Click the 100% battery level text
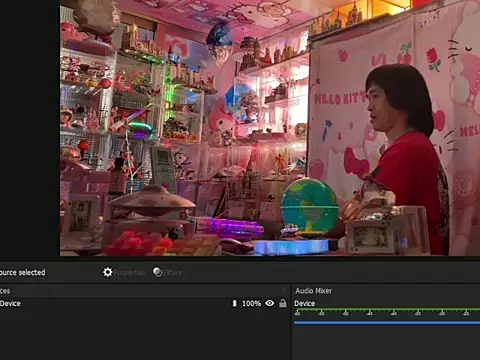The height and width of the screenshot is (360, 480). click(x=251, y=303)
